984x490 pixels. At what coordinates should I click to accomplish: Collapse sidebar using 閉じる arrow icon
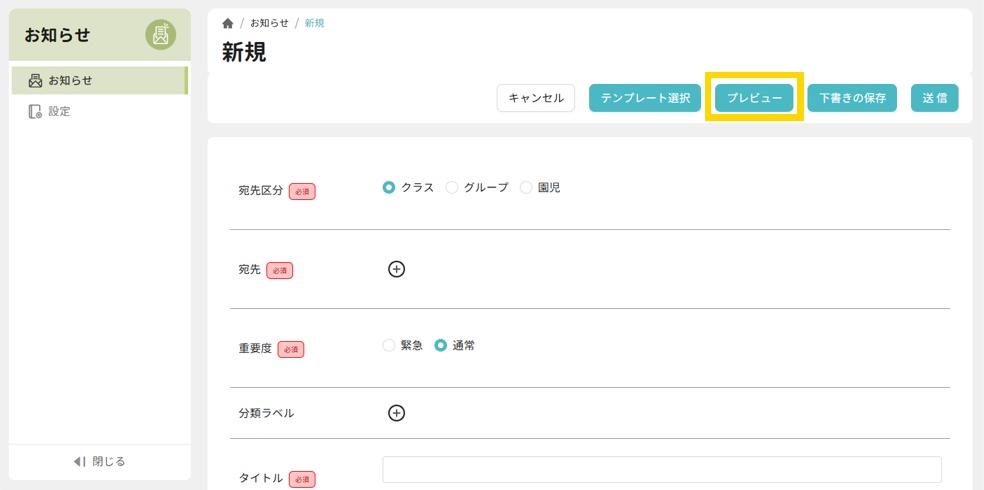(80, 461)
